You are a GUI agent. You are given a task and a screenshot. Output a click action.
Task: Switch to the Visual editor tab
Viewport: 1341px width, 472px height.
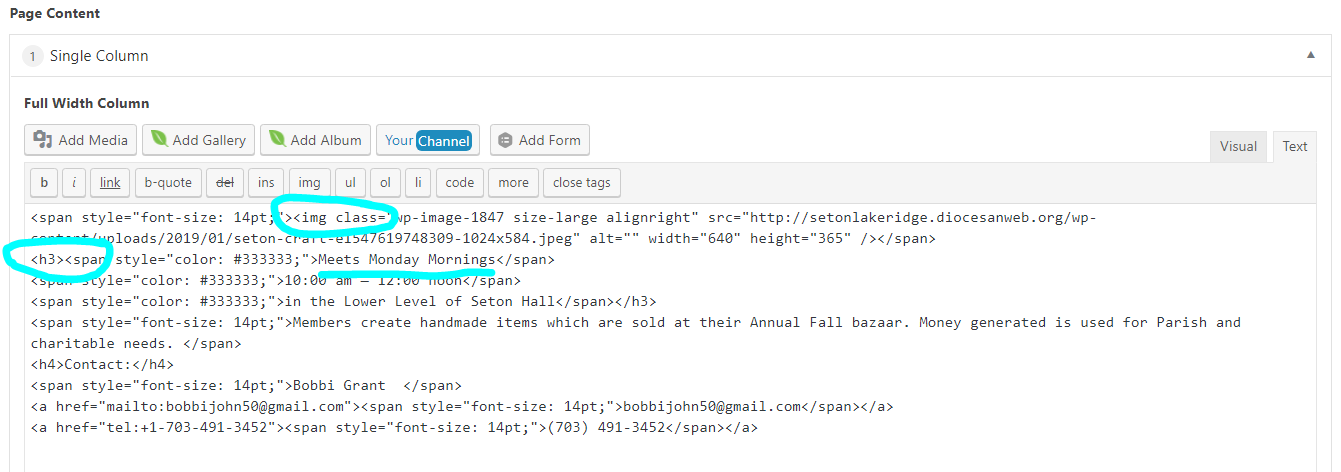click(x=1238, y=146)
